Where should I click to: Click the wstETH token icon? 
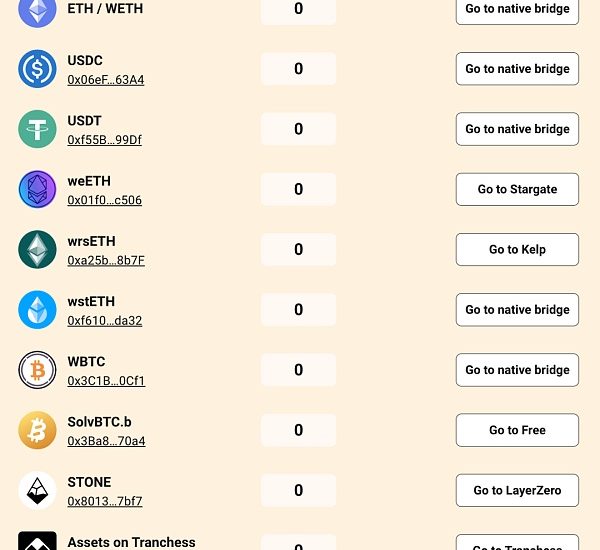(x=38, y=310)
